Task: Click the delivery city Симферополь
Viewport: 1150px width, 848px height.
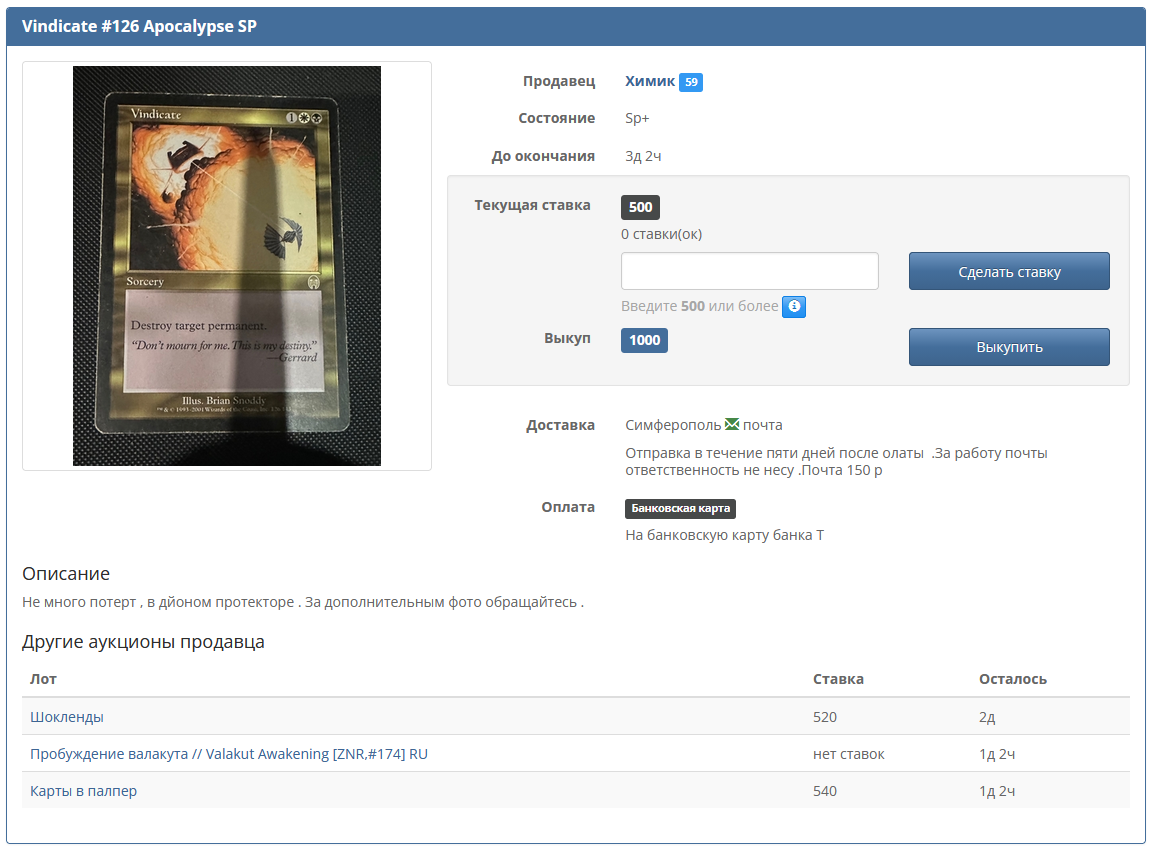Action: pos(673,425)
